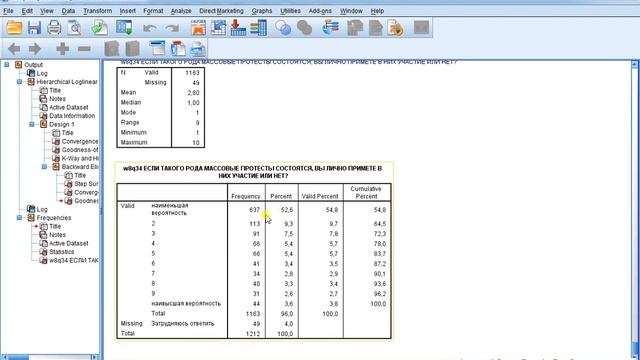Select the K-Way and Higher item in outline

[x=80, y=158]
